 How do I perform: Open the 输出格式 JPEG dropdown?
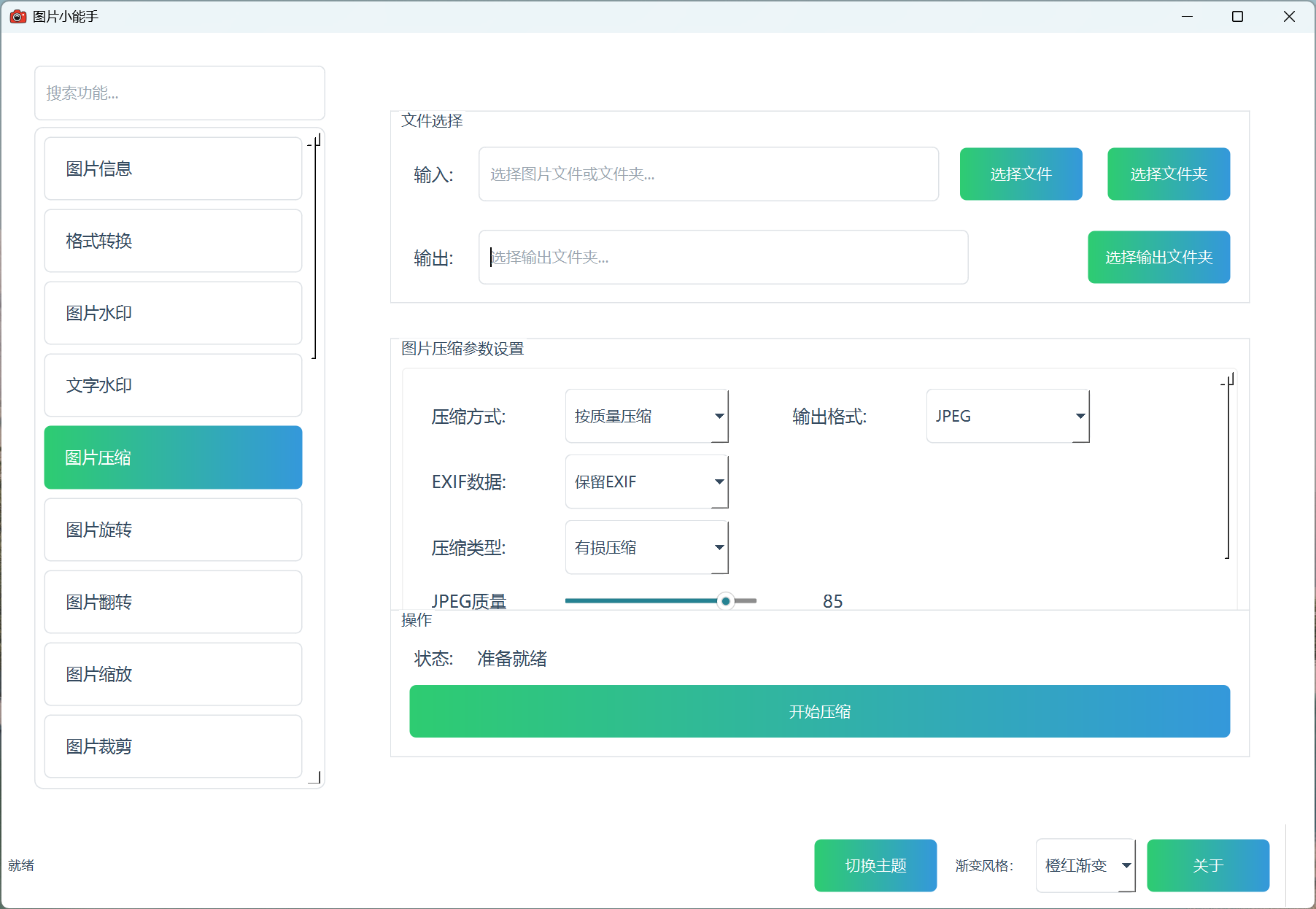tap(1007, 416)
